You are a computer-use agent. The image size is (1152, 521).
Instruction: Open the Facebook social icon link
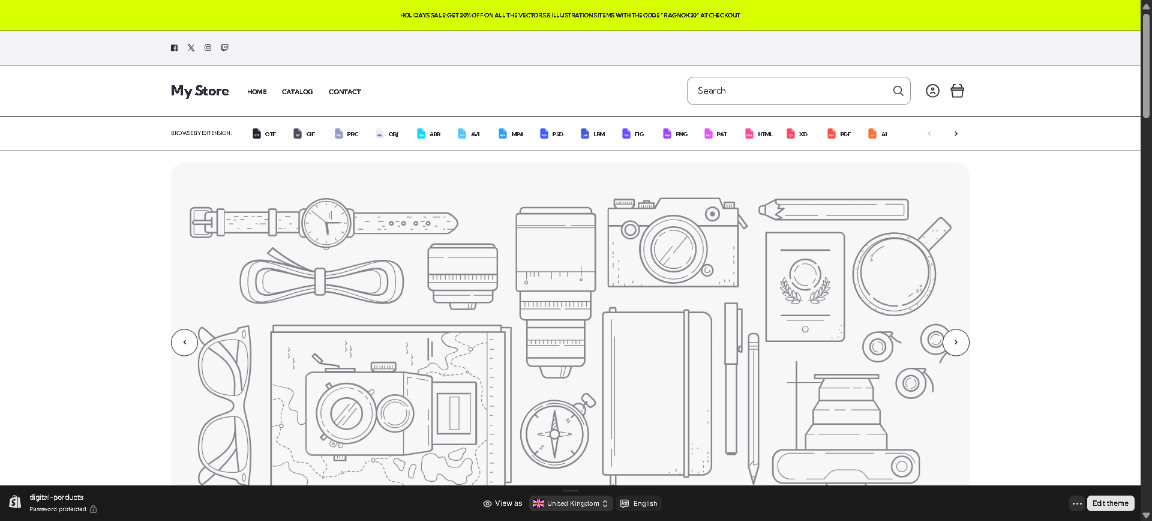174,47
